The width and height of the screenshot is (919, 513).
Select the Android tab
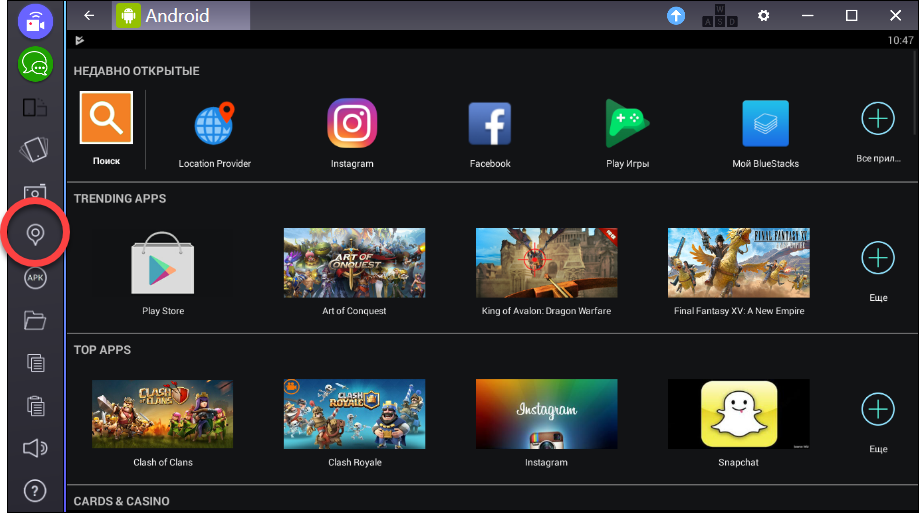pyautogui.click(x=181, y=15)
